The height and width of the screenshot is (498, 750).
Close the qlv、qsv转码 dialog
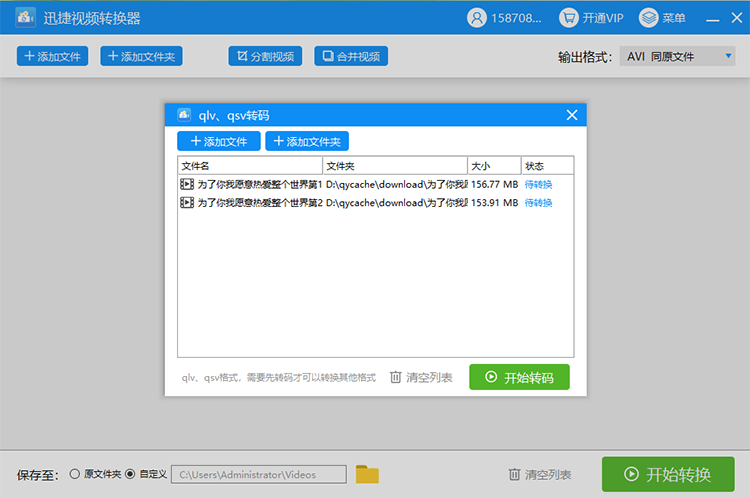(572, 115)
